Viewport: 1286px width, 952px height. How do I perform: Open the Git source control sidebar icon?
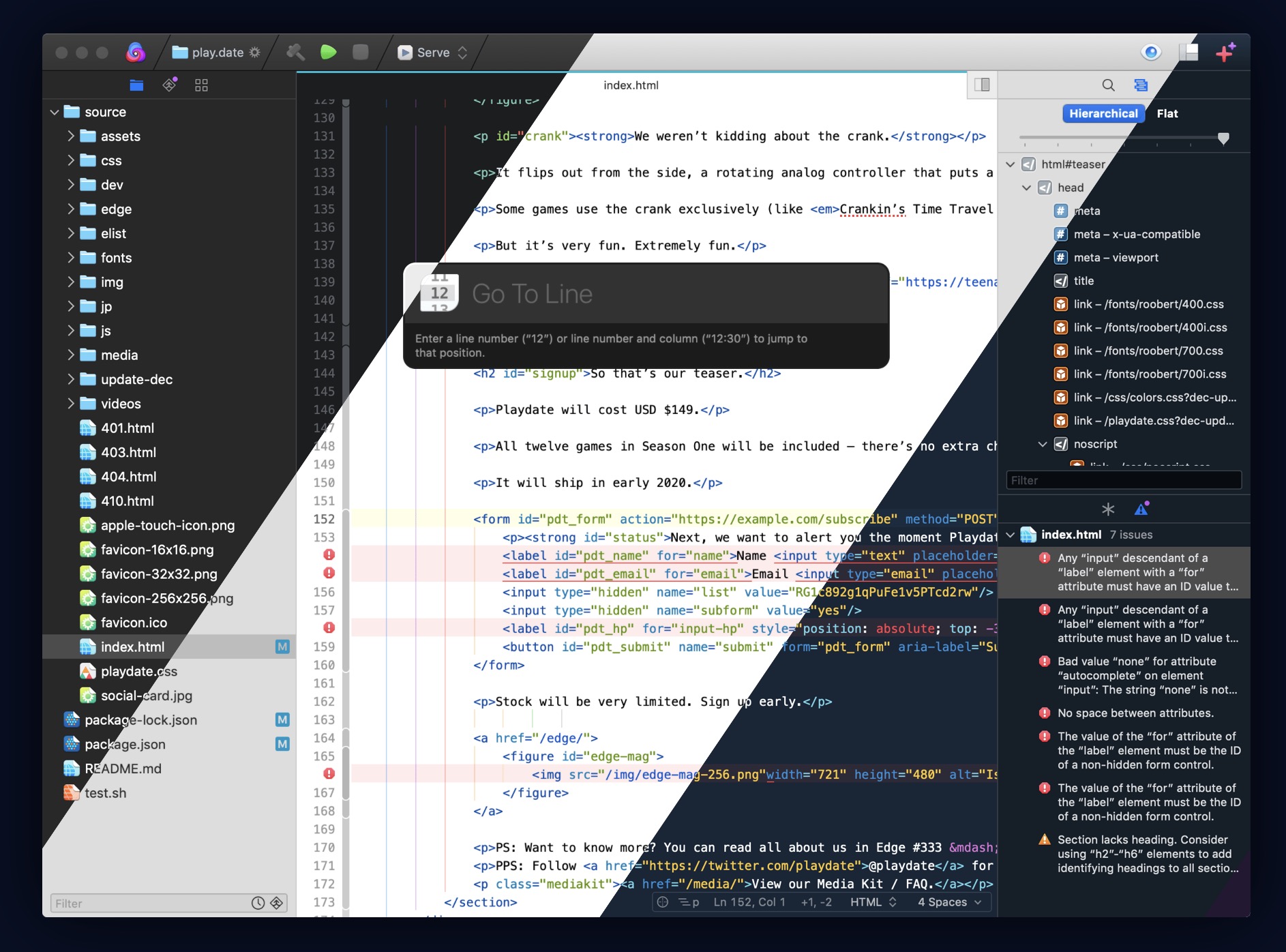[x=170, y=85]
